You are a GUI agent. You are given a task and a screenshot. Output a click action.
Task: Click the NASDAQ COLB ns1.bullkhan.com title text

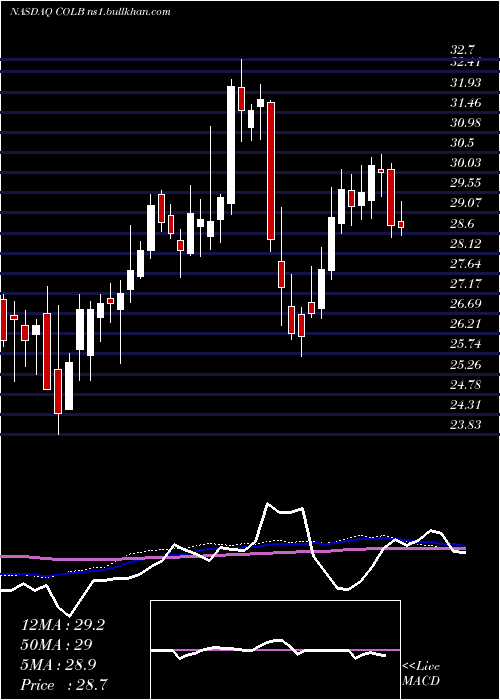click(90, 12)
